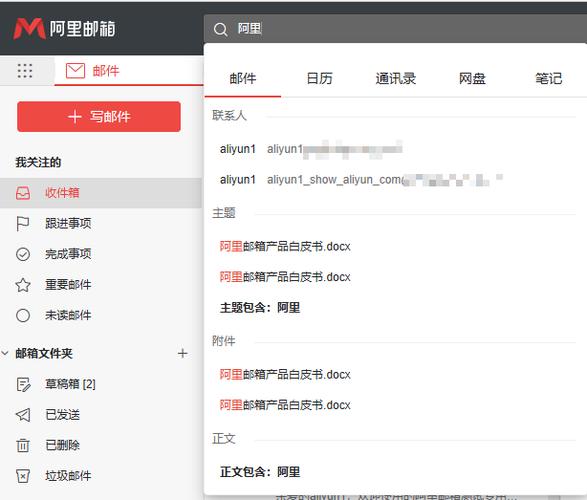Screen dimensions: 587x500
Task: Open 垃圾邮件 folder
Action: pyautogui.click(x=101, y=476)
